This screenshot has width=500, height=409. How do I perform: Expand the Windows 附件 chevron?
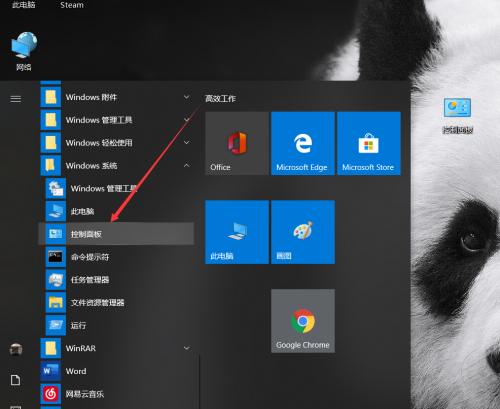[x=187, y=97]
